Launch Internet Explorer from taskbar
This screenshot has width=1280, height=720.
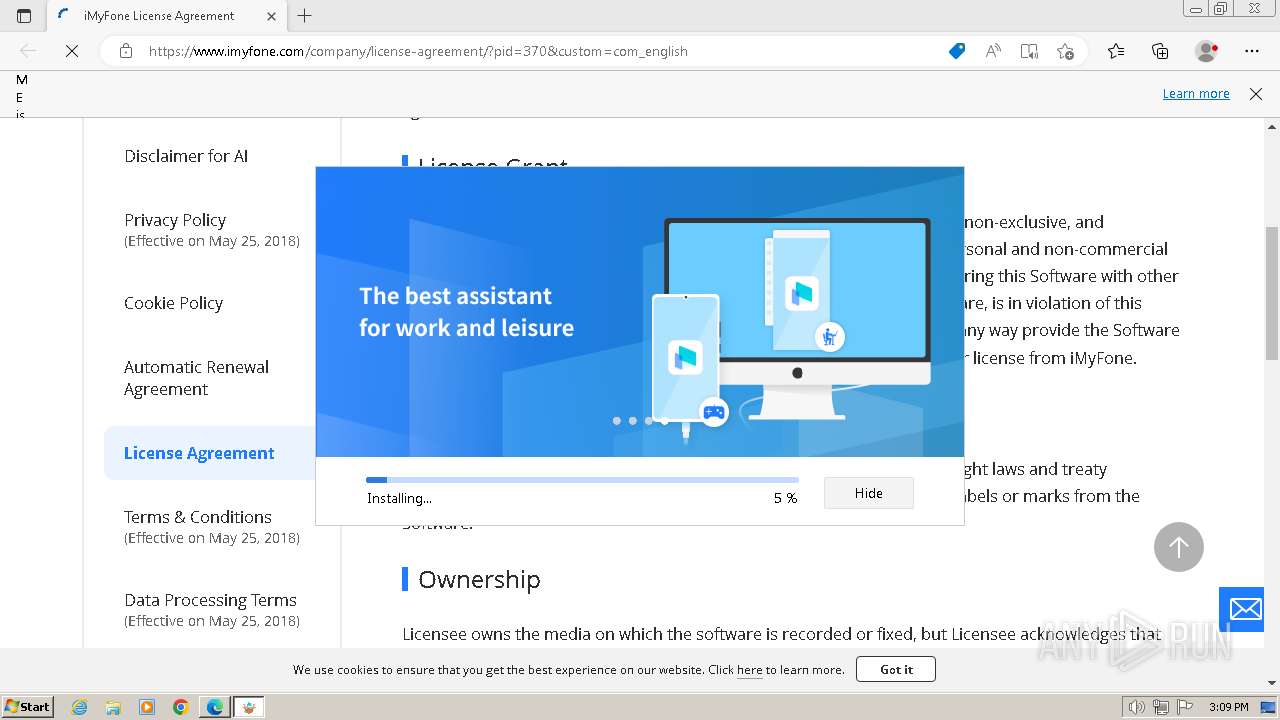(x=80, y=707)
